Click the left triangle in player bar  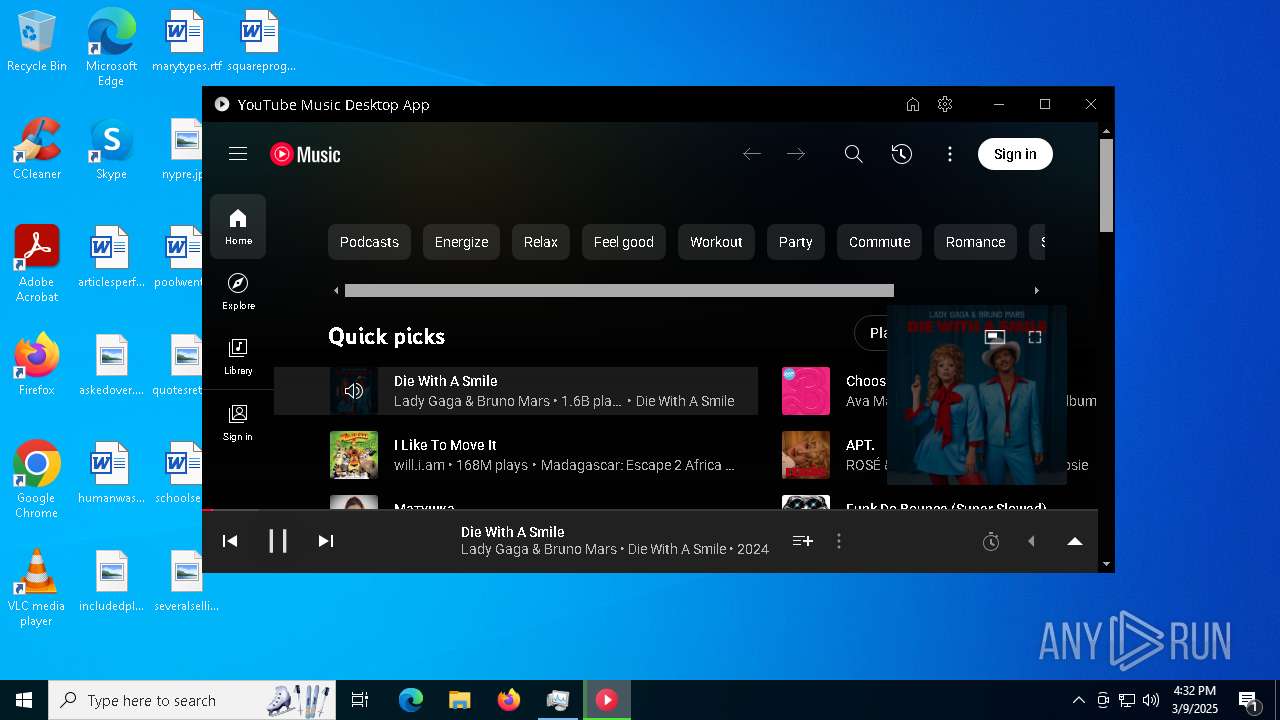pos(1031,541)
